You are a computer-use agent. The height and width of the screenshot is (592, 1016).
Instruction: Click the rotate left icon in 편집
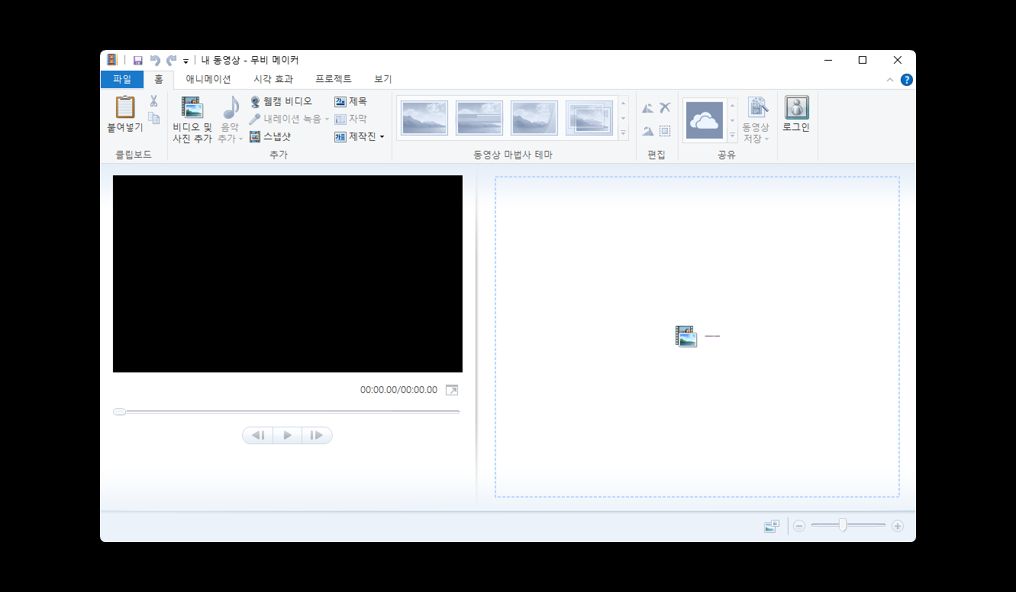tap(647, 108)
